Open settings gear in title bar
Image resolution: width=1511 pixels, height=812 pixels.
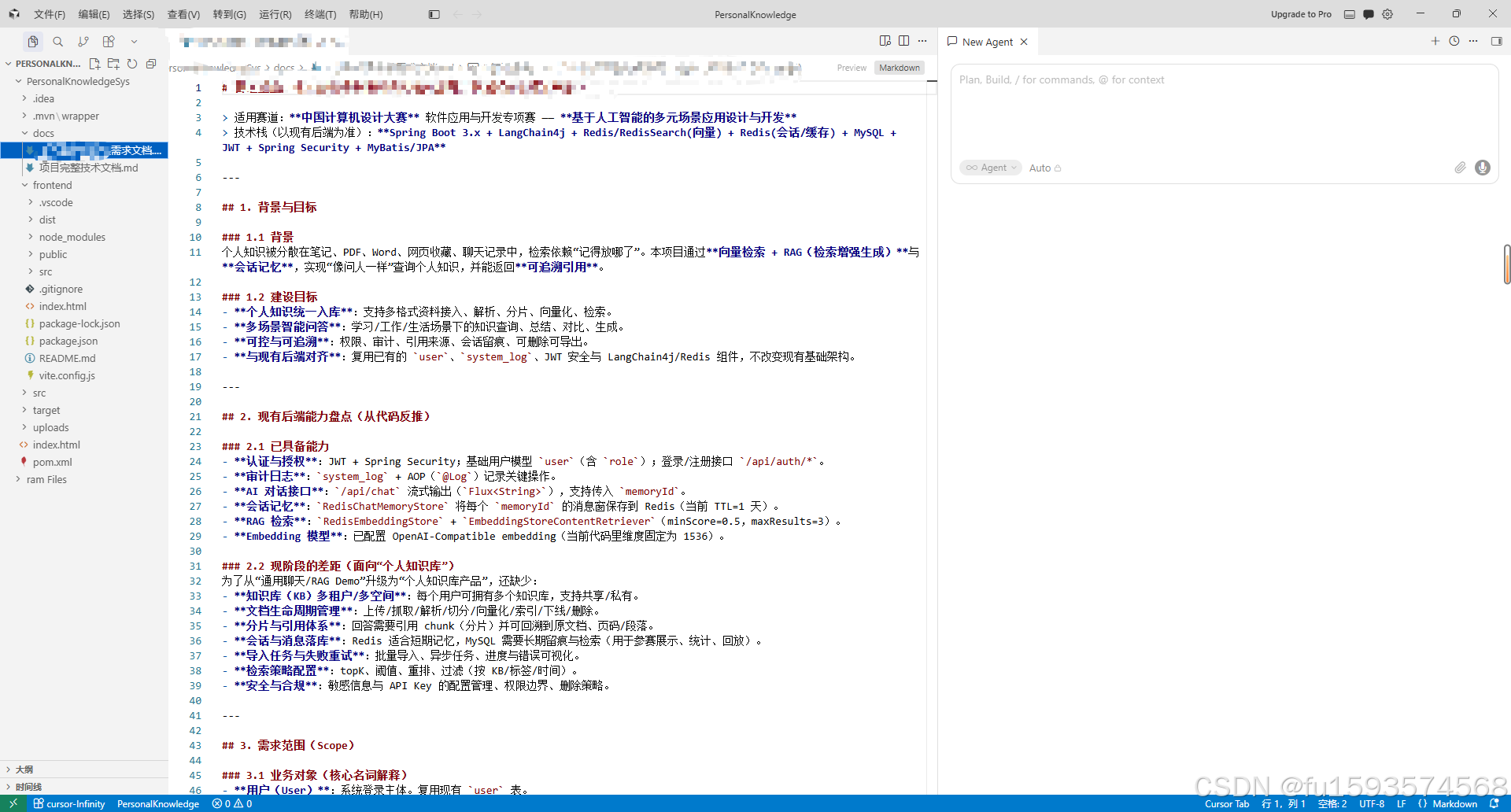pyautogui.click(x=1387, y=14)
